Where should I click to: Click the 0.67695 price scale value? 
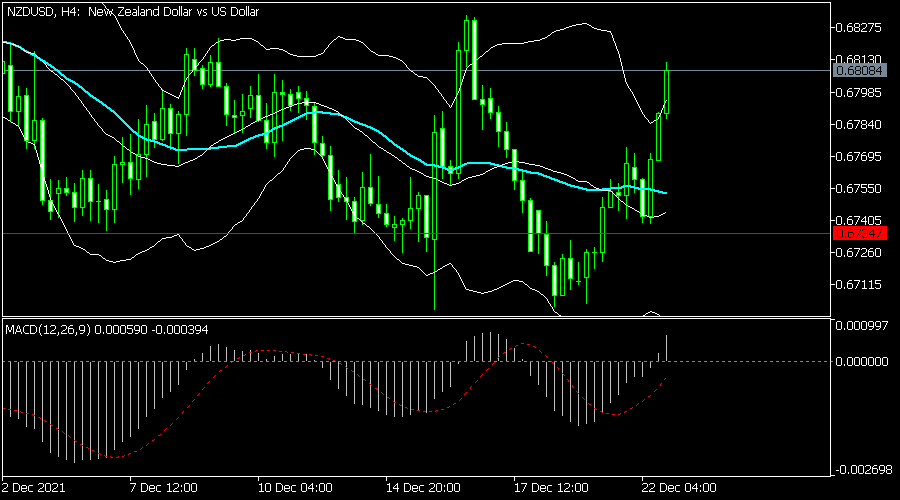(859, 157)
